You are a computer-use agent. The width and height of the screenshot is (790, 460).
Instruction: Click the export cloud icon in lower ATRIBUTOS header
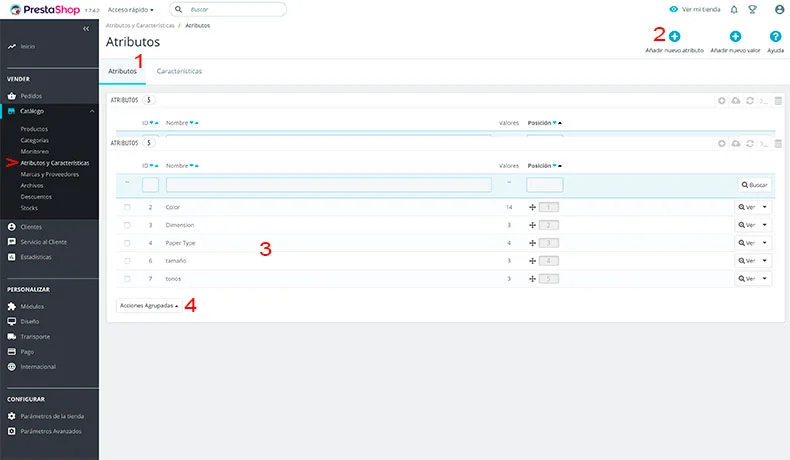pos(736,144)
